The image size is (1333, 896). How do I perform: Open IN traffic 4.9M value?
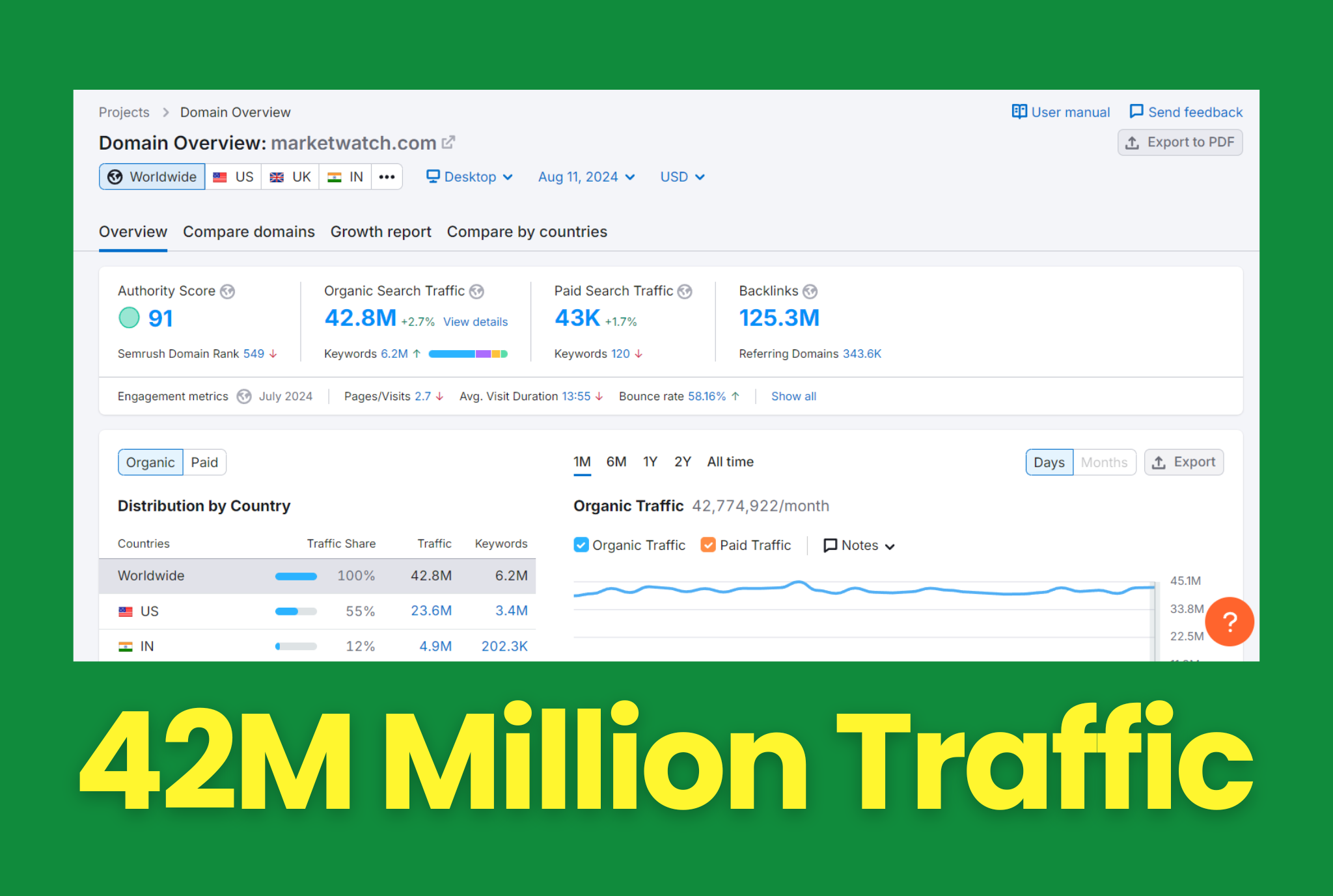(435, 646)
